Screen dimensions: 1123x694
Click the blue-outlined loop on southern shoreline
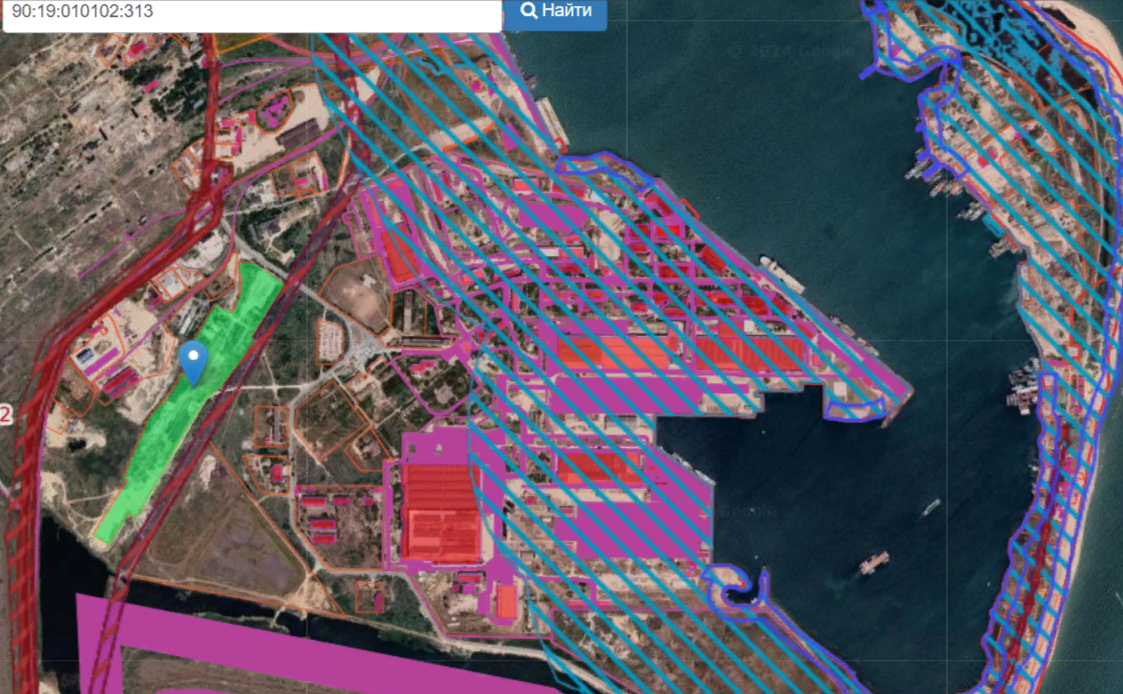click(x=740, y=590)
